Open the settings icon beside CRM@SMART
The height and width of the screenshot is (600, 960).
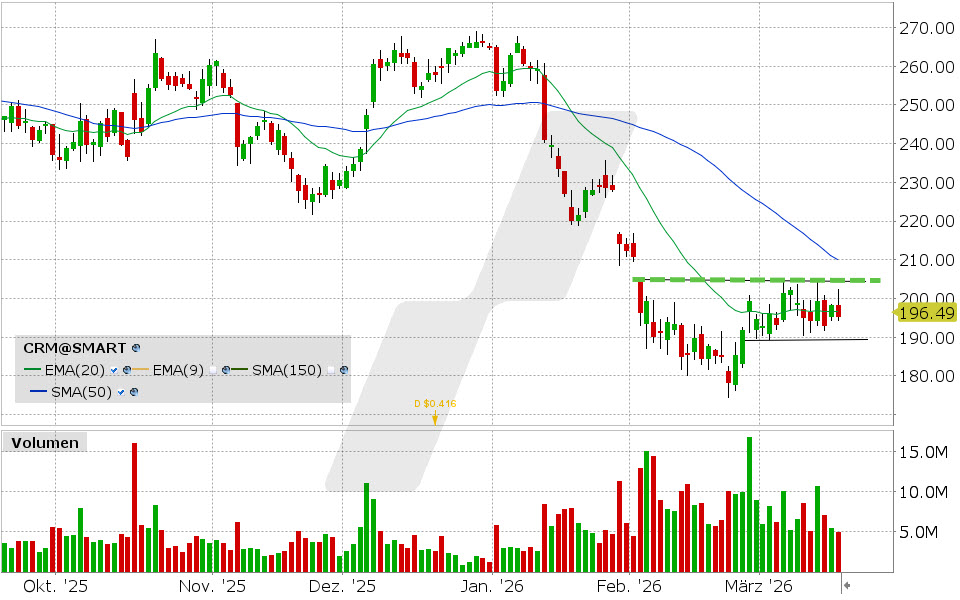[134, 348]
